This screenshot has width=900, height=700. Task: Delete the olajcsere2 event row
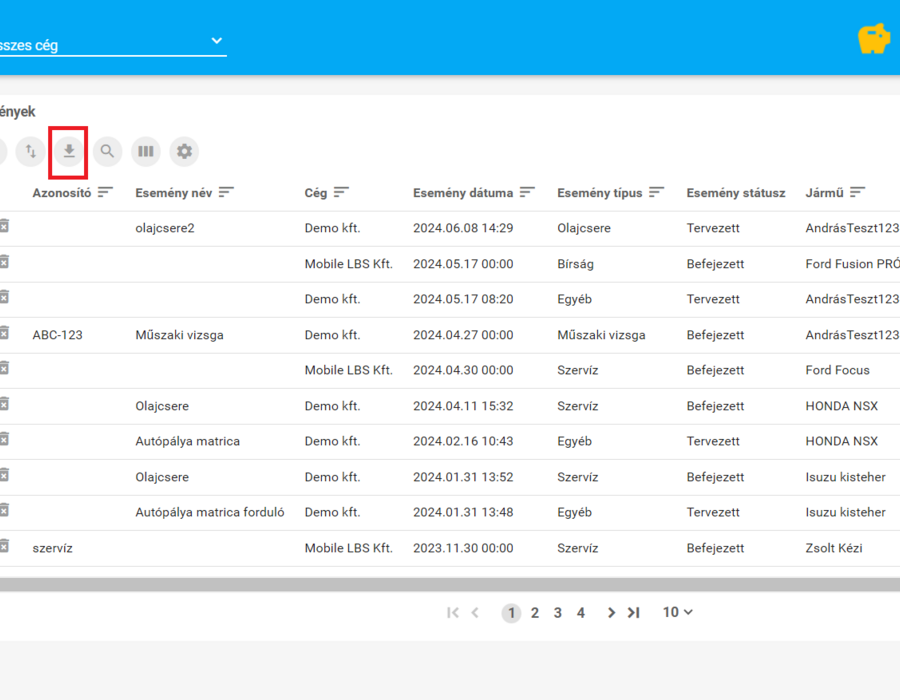click(4, 226)
